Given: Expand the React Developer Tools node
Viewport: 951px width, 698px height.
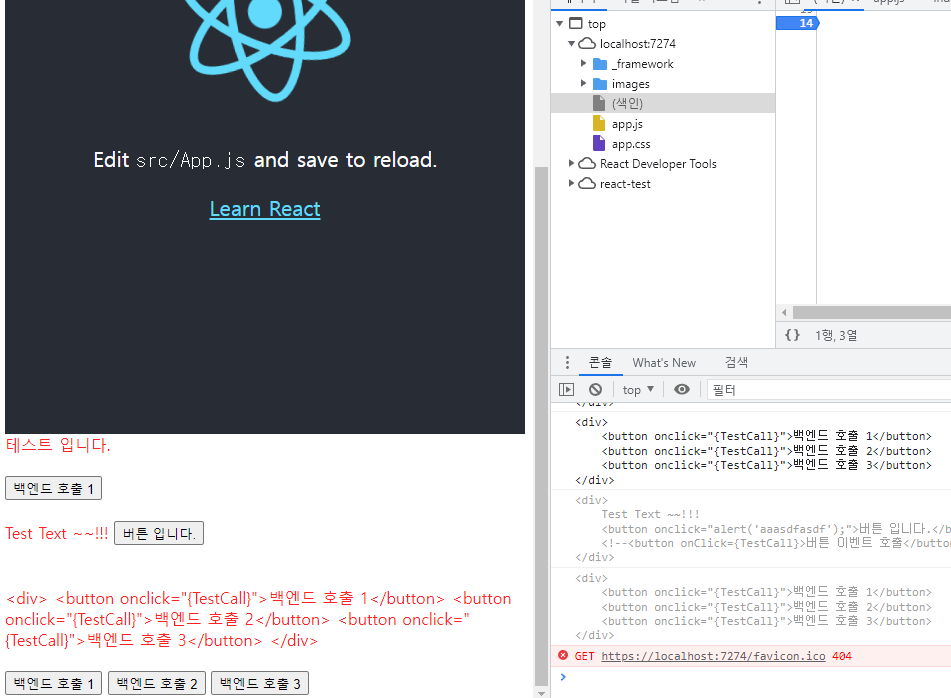Looking at the screenshot, I should click(571, 163).
